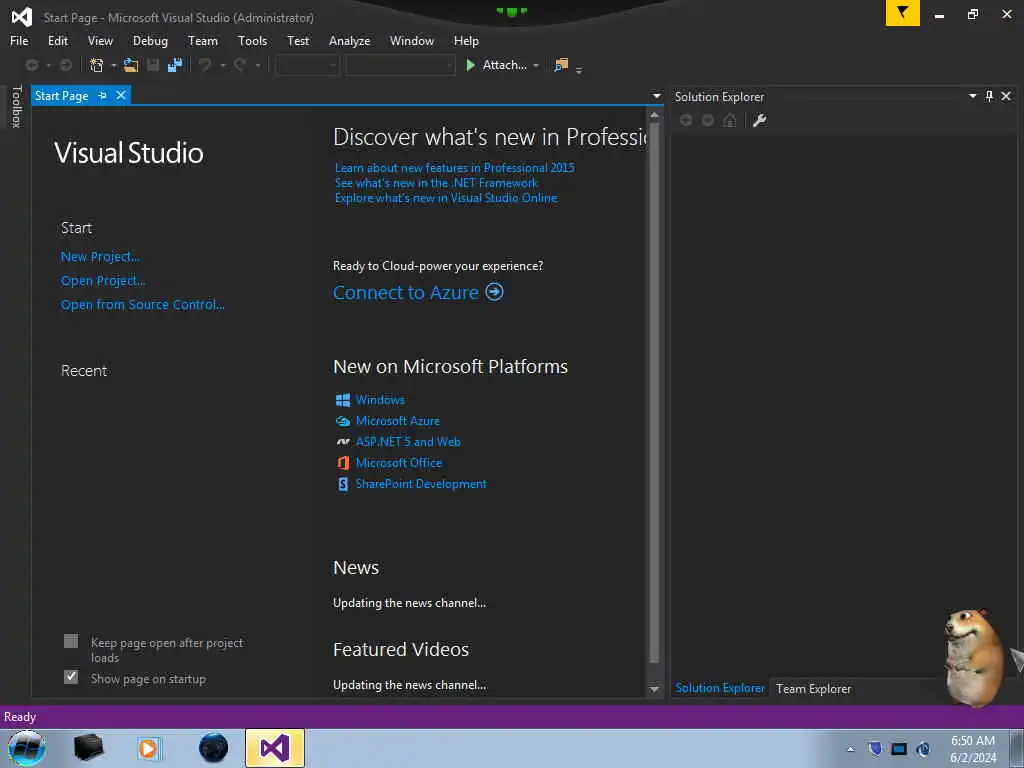Pin the Start Page tab
The height and width of the screenshot is (768, 1024).
coord(103,95)
